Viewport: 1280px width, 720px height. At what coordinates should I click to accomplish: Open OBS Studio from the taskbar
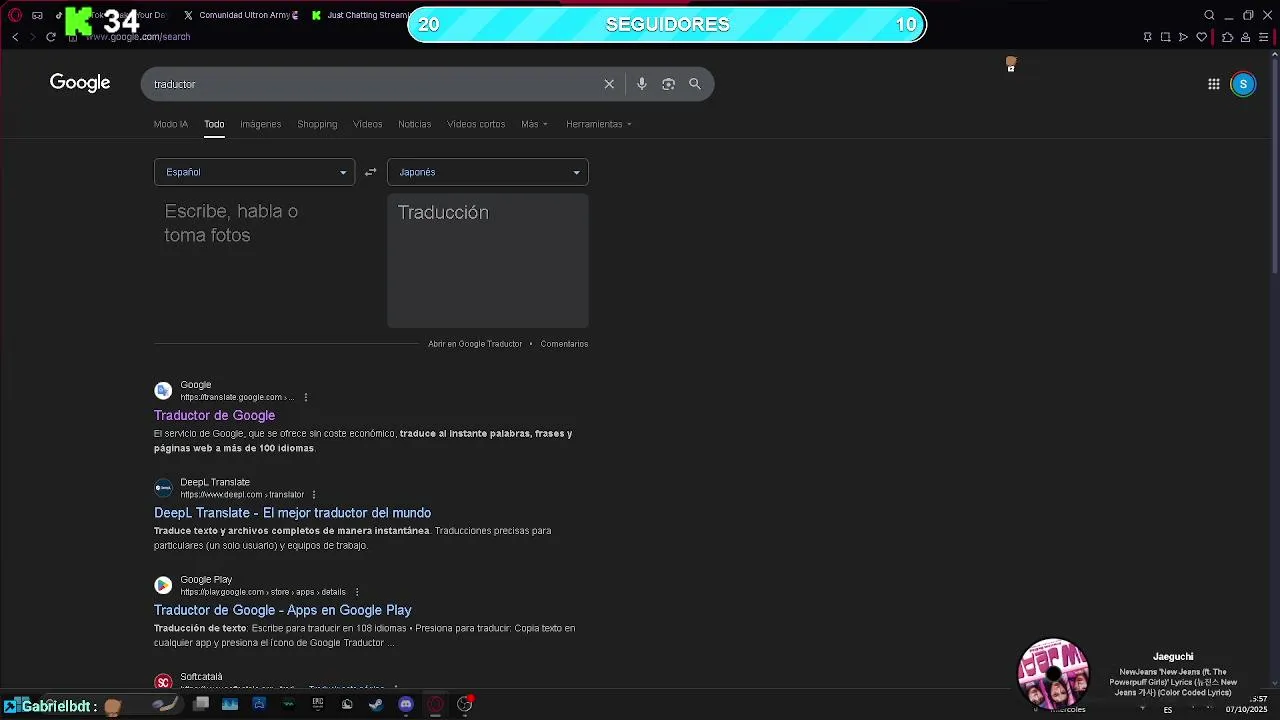click(x=464, y=704)
